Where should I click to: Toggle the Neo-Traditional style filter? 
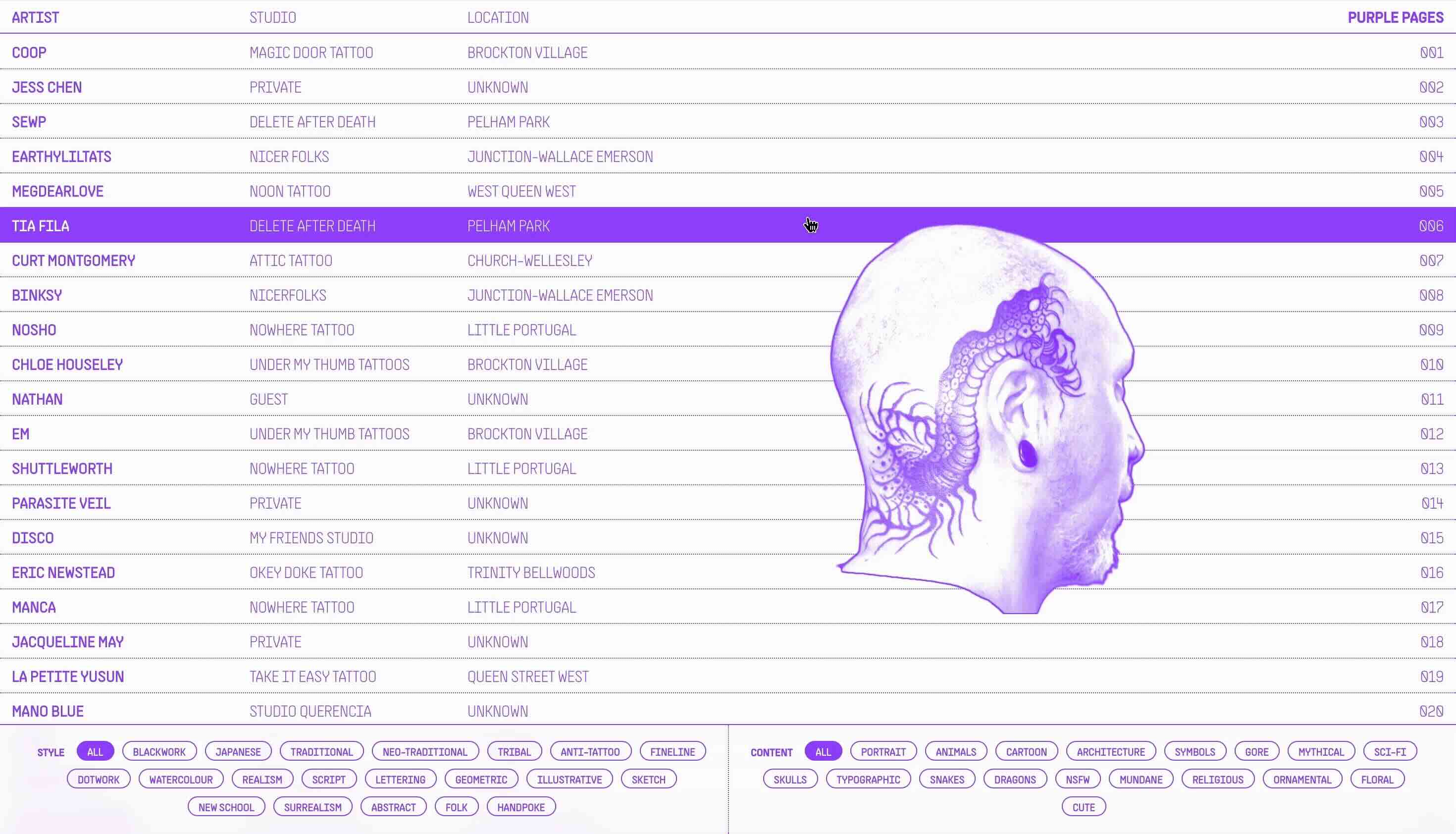[425, 751]
